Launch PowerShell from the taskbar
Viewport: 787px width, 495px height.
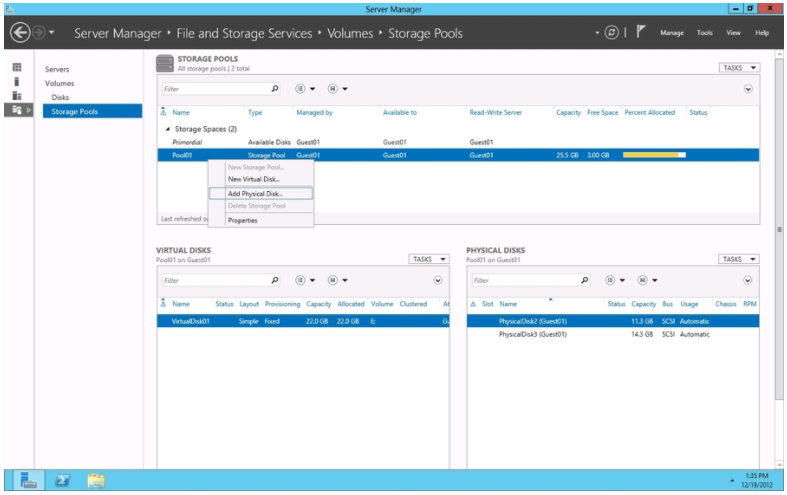point(63,481)
